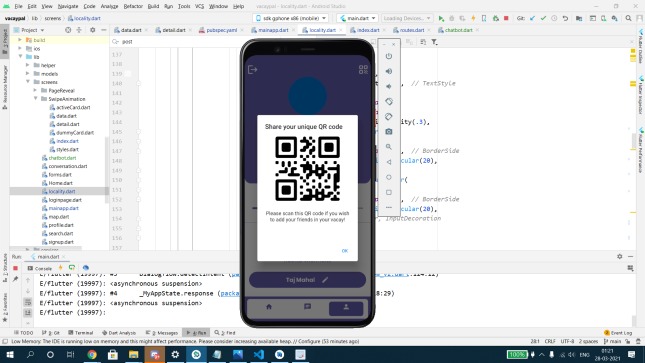Open File Explorer from the taskbar
The width and height of the screenshot is (645, 363).
133,354
